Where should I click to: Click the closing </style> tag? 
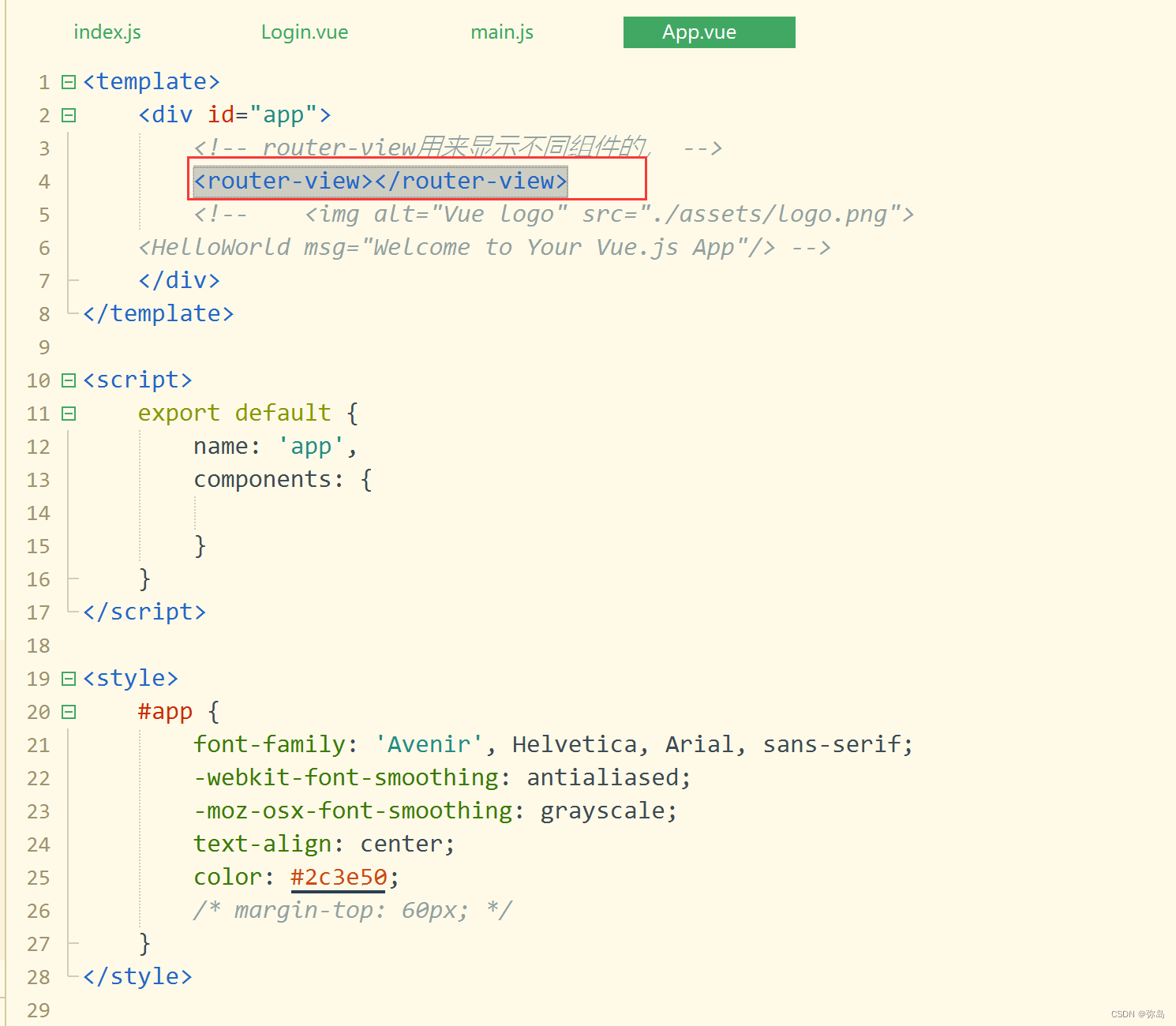137,977
